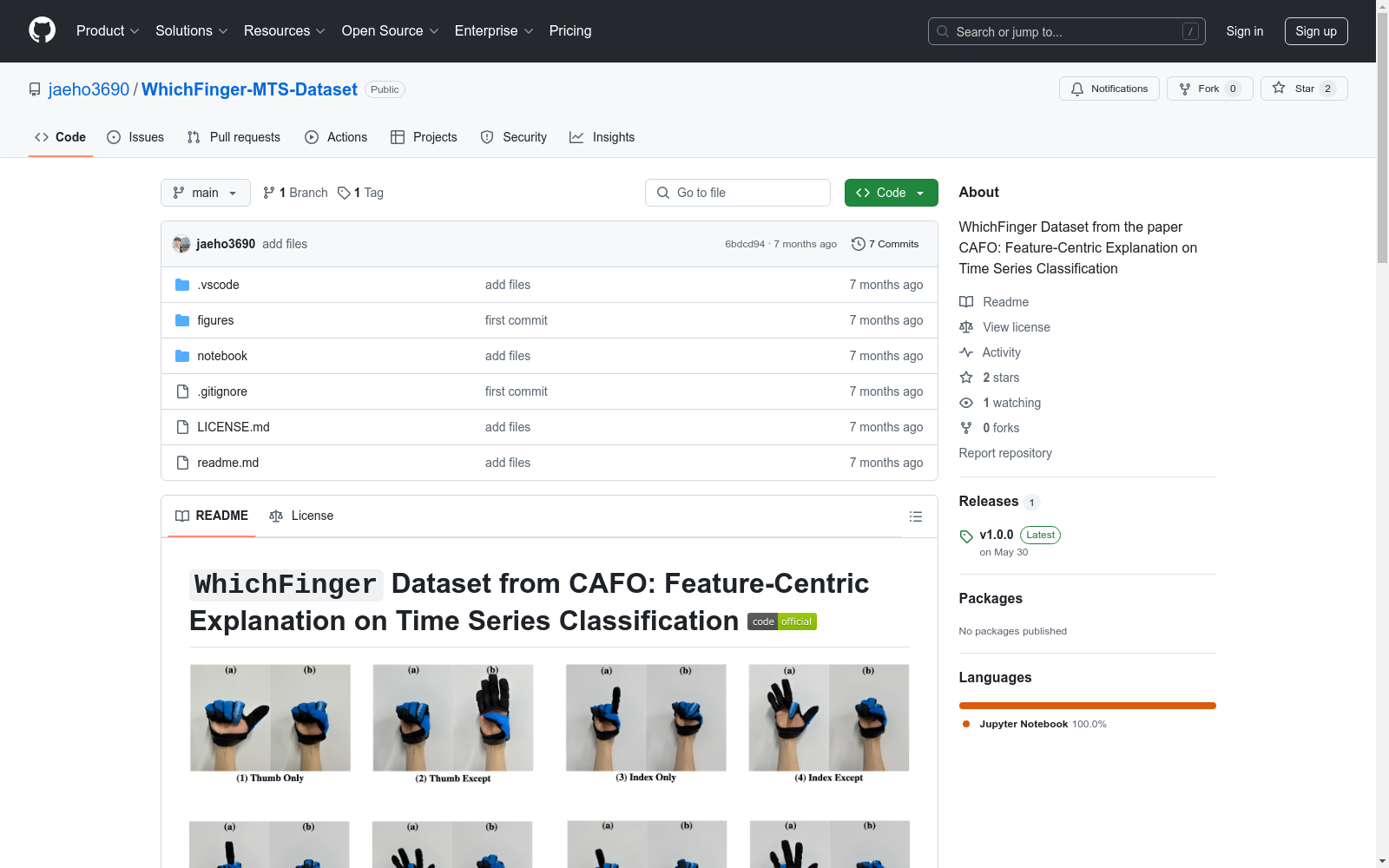Fork this repository
The image size is (1389, 868).
pyautogui.click(x=1210, y=89)
